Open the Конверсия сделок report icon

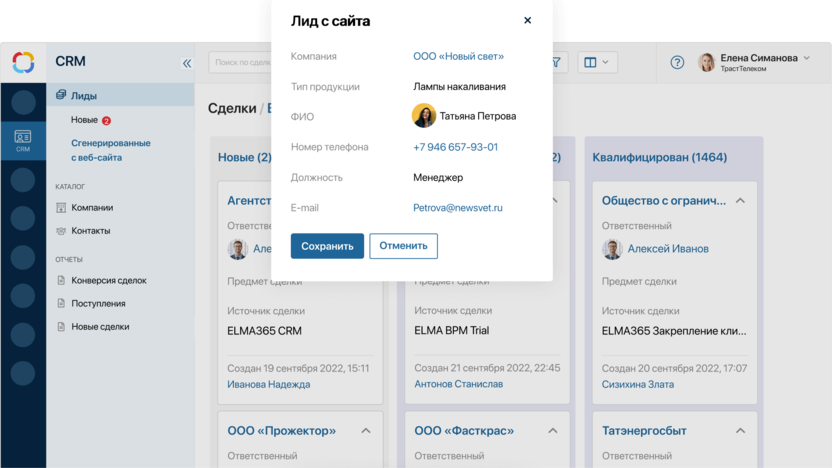pos(61,280)
